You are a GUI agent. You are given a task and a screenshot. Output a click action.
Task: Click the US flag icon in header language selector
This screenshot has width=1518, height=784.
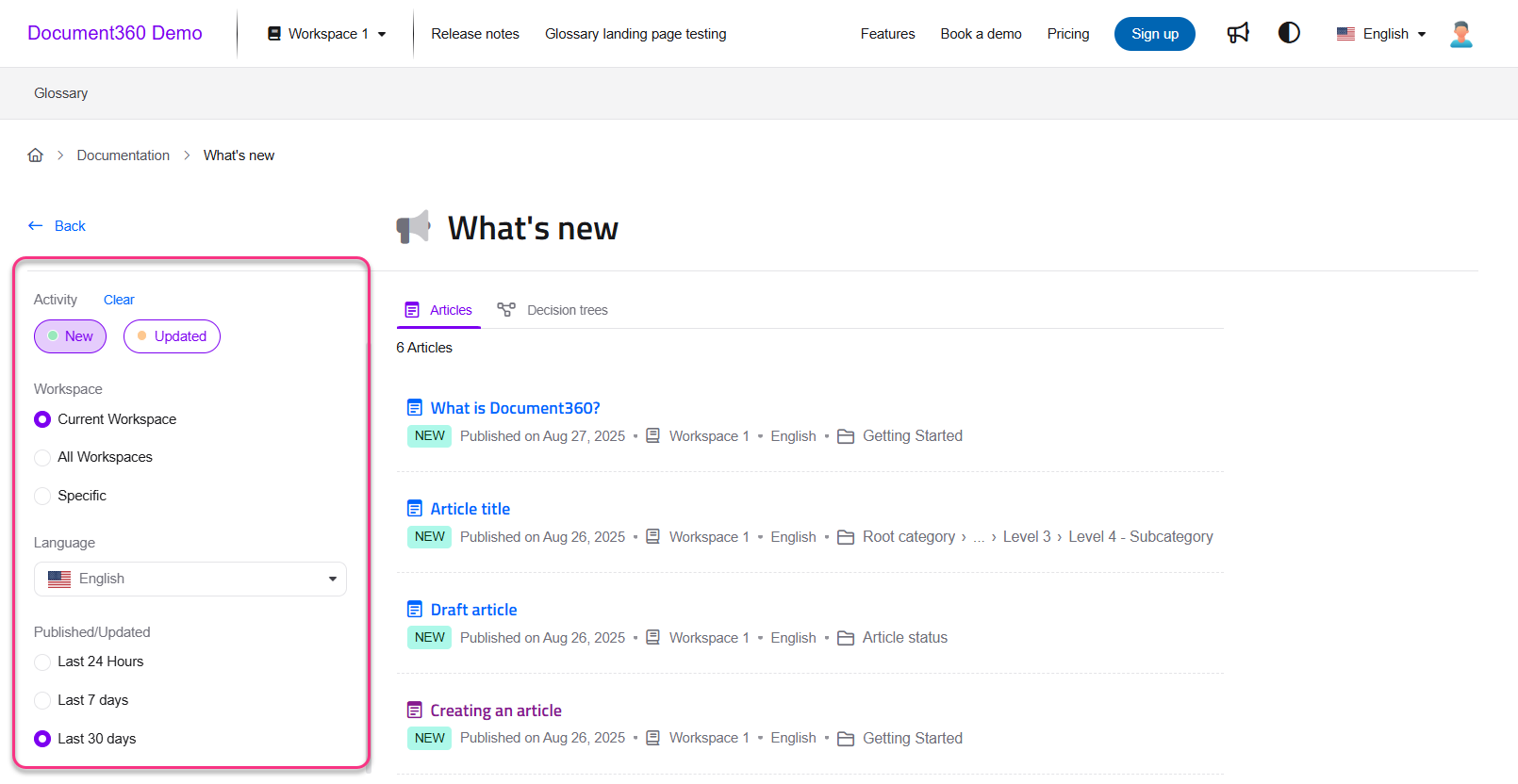tap(1346, 34)
